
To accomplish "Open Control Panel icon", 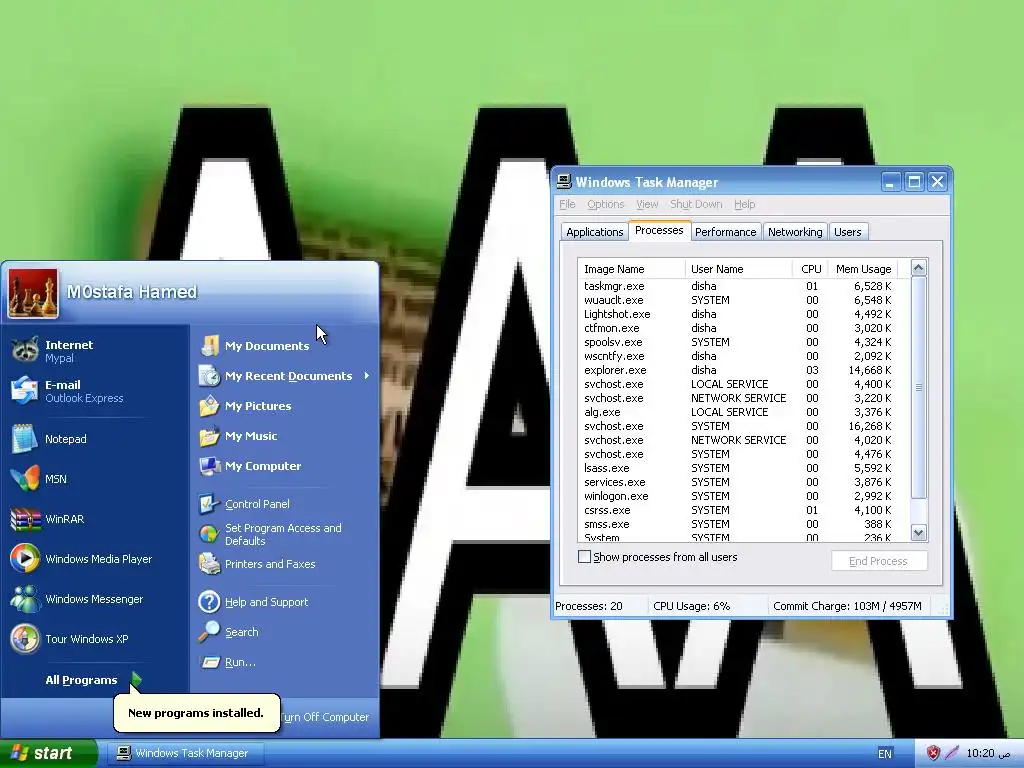I will tap(210, 504).
